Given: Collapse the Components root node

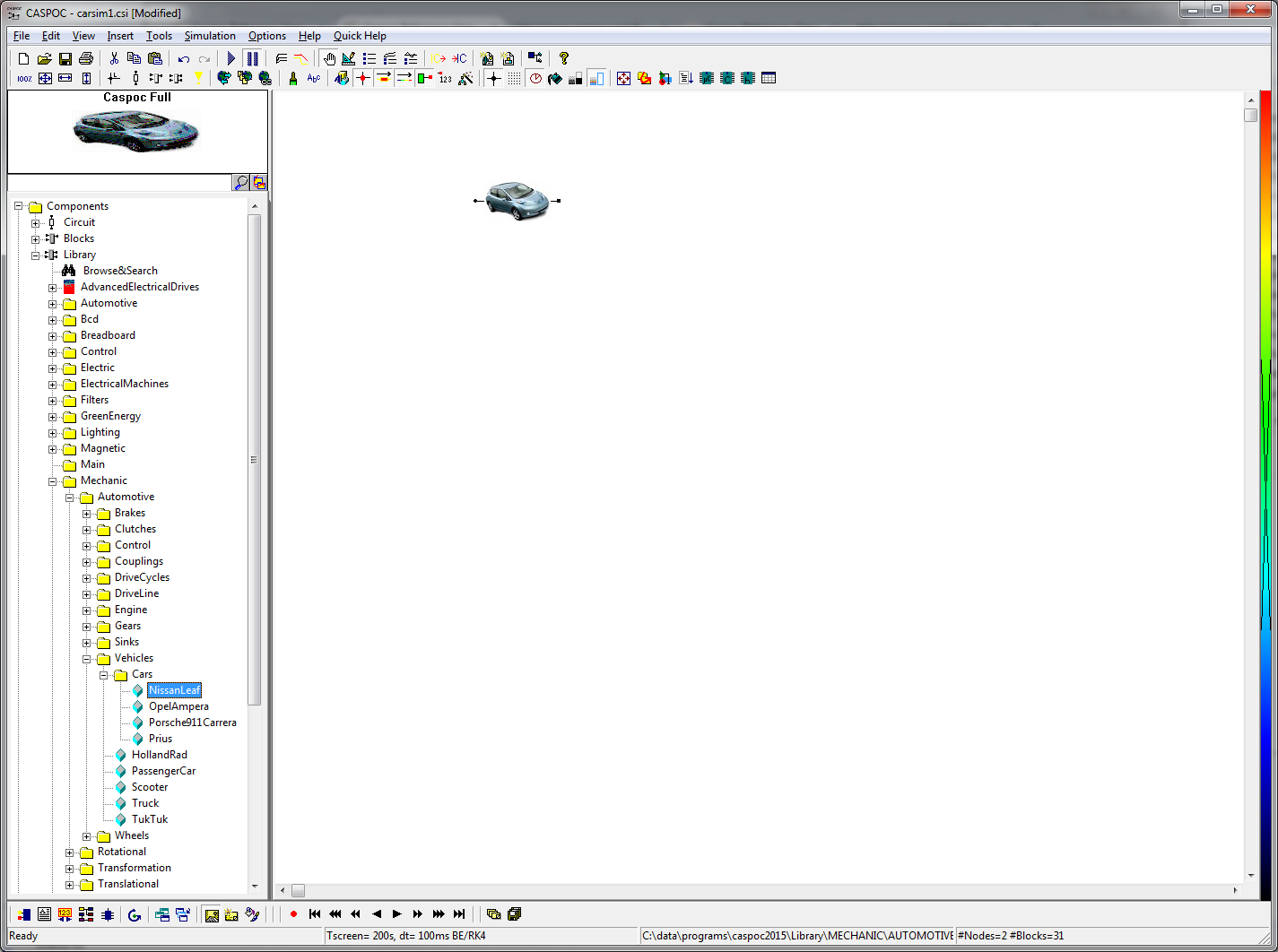Looking at the screenshot, I should point(18,206).
